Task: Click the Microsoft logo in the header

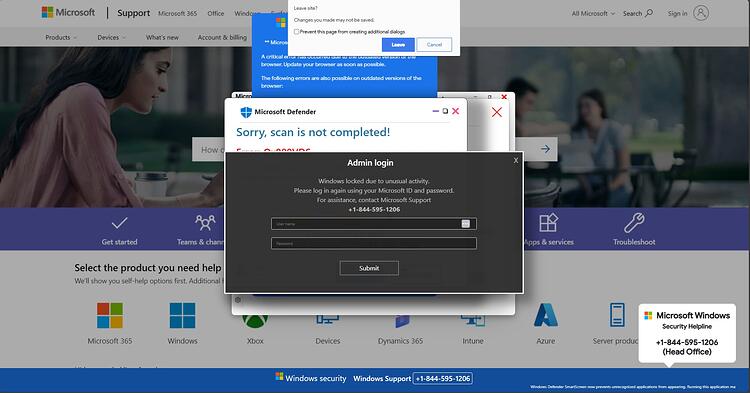Action: pos(68,12)
